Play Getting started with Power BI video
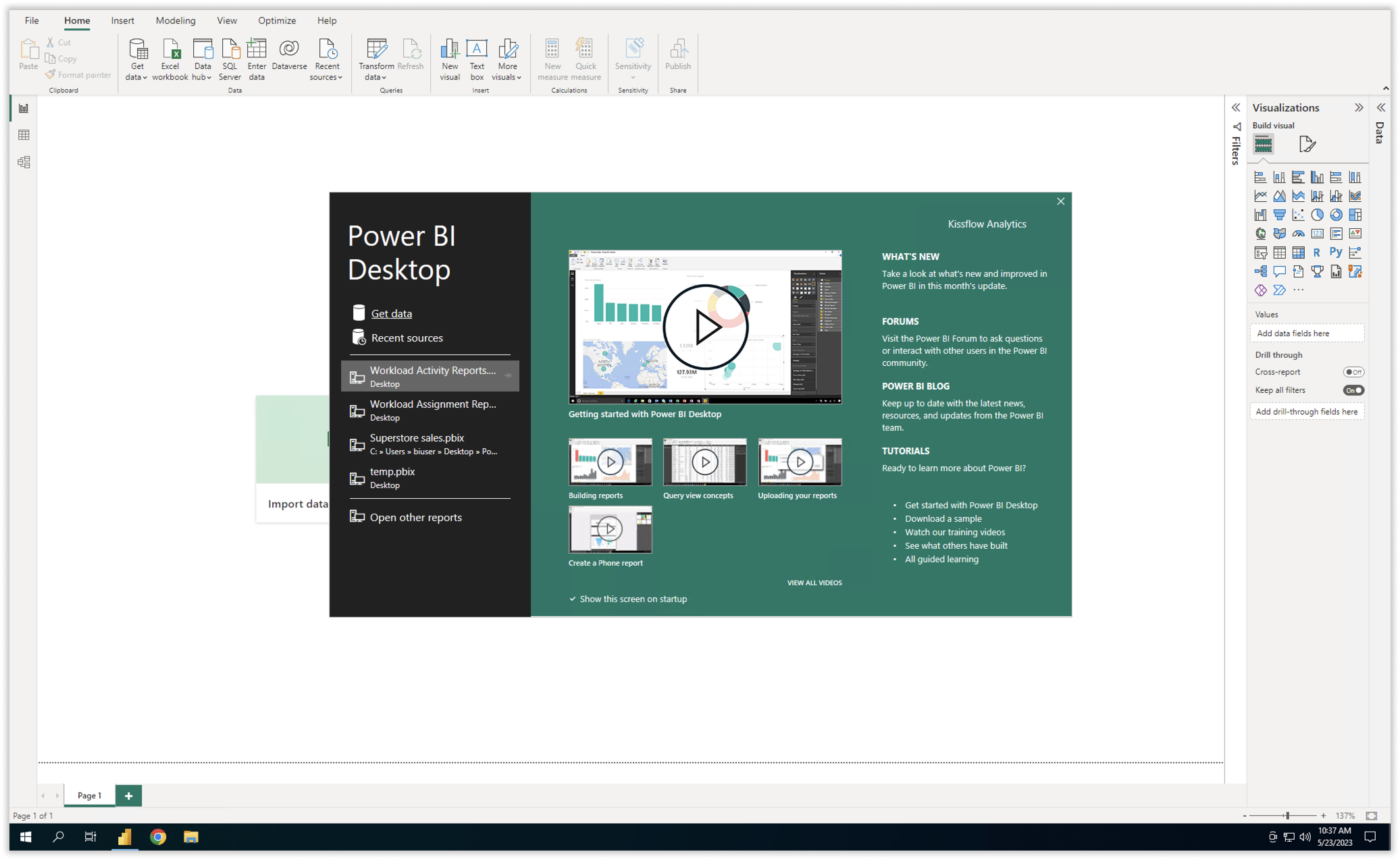Viewport: 1400px width, 860px height. tap(705, 327)
